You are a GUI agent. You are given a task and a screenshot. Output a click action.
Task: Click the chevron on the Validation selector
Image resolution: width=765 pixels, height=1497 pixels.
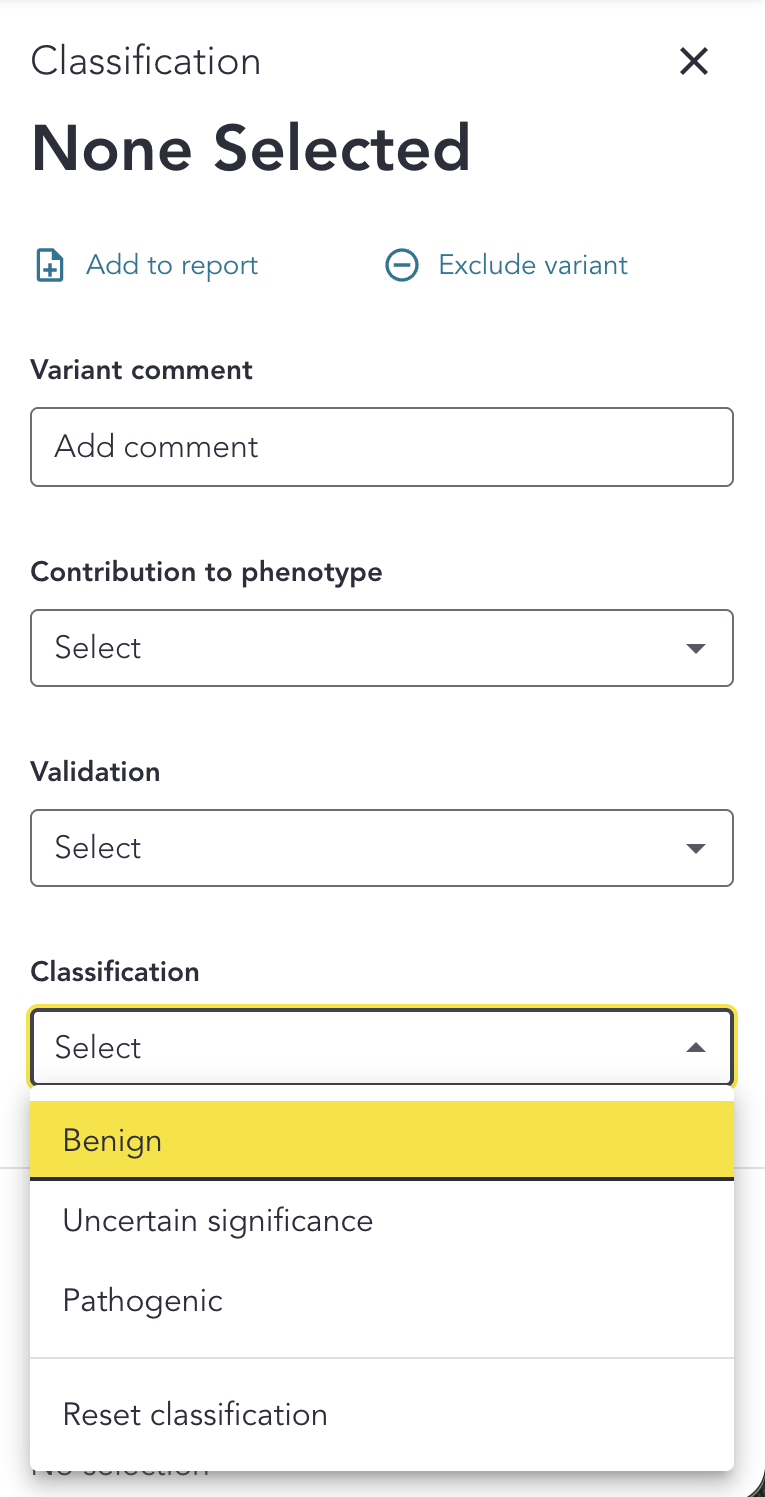[695, 848]
